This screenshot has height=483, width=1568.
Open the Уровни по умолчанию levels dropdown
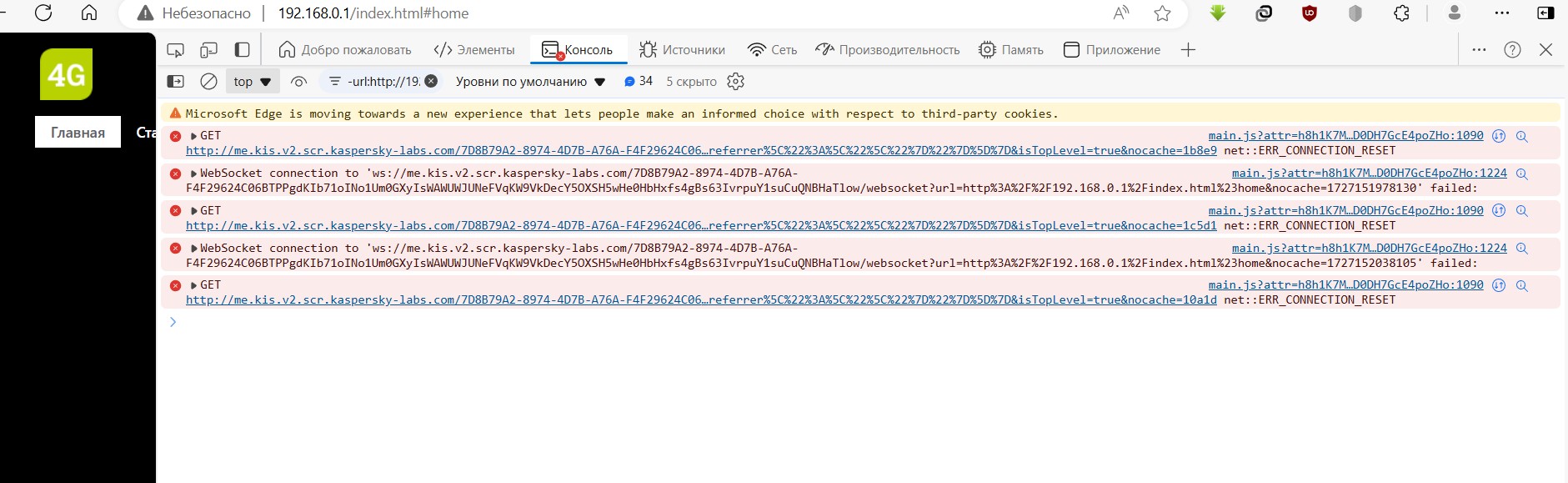coord(530,82)
